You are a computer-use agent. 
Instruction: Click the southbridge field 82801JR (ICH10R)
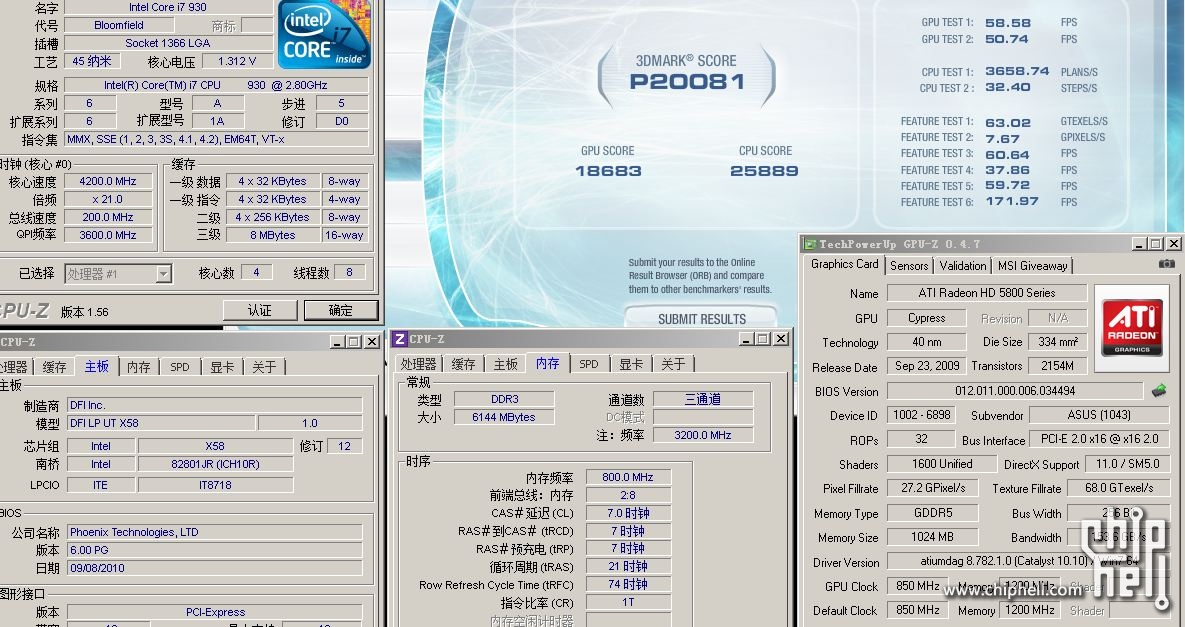click(215, 464)
